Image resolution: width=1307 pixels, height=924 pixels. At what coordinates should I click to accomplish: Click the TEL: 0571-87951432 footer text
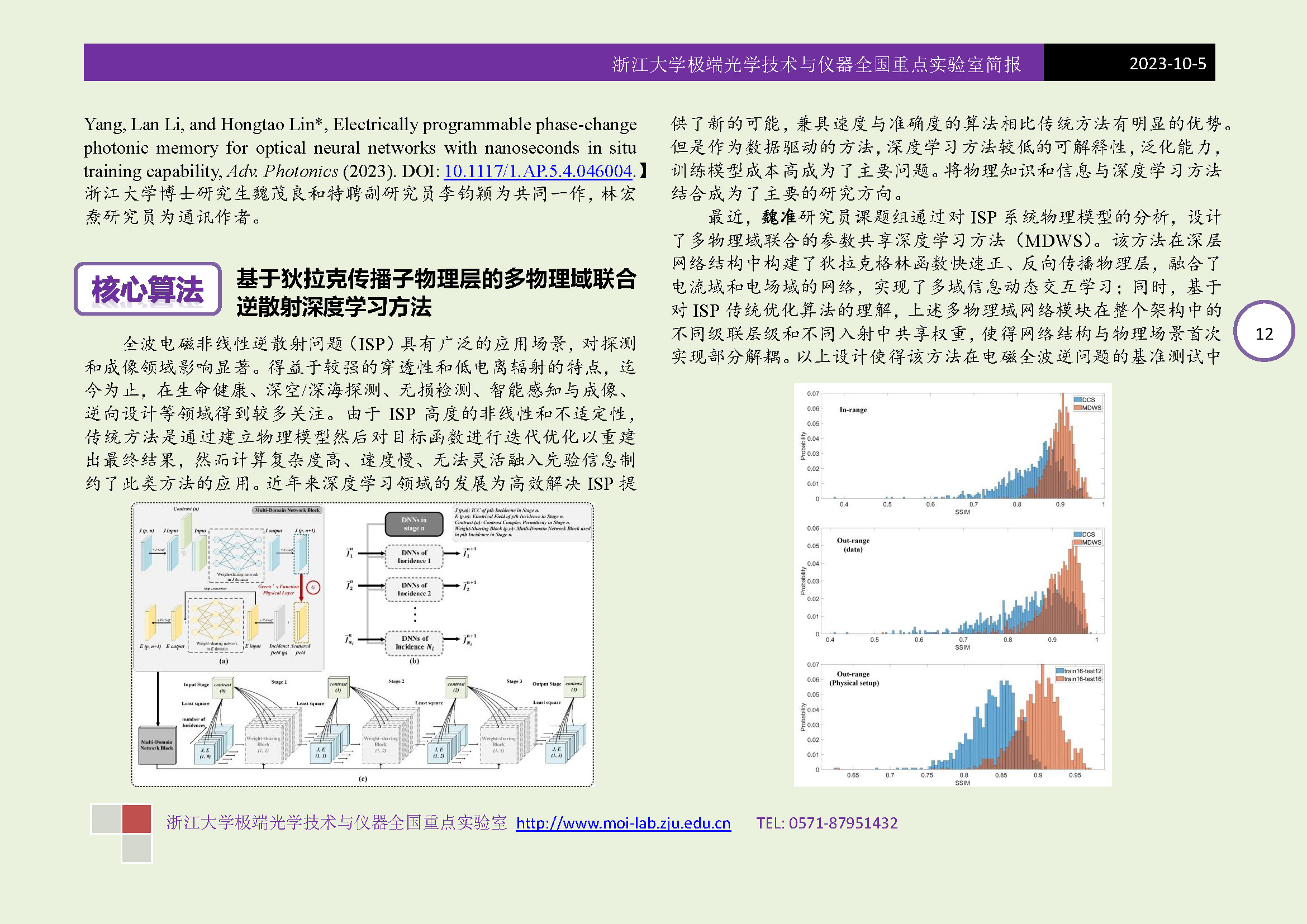[x=826, y=823]
